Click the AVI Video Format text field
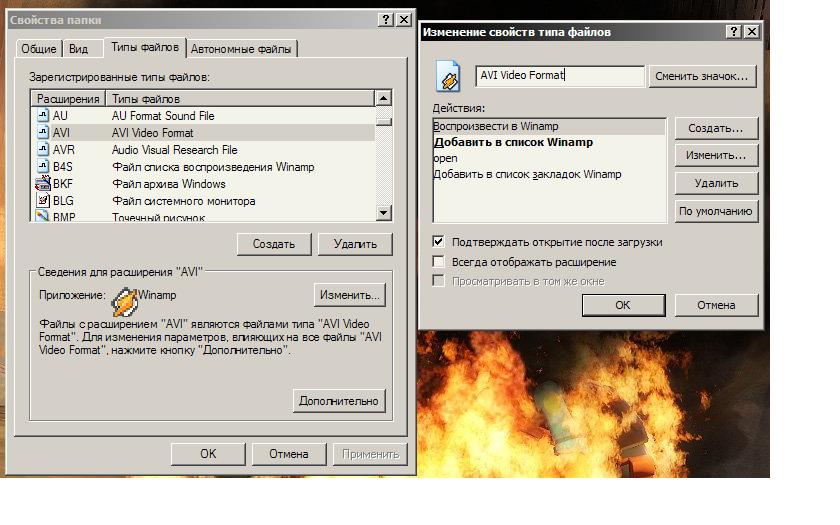 point(560,76)
